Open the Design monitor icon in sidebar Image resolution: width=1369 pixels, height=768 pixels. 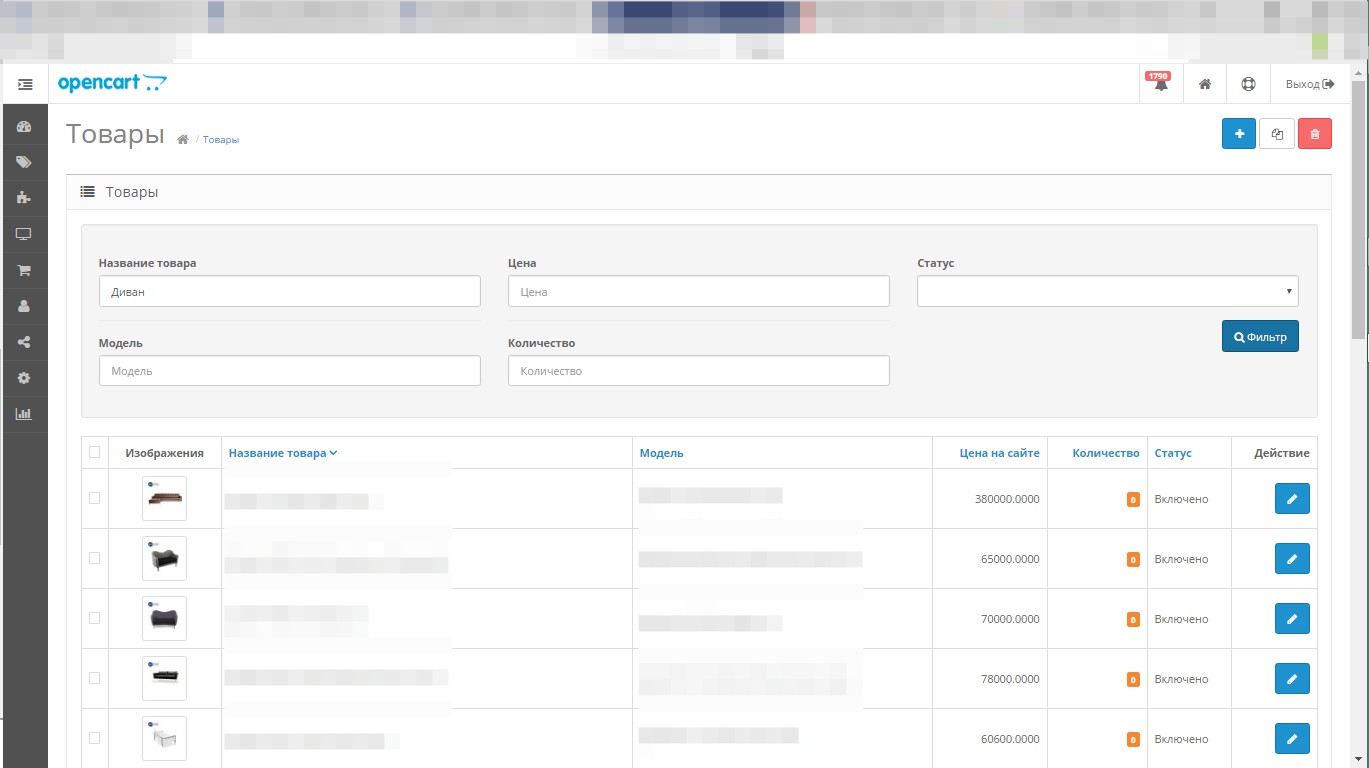[24, 234]
